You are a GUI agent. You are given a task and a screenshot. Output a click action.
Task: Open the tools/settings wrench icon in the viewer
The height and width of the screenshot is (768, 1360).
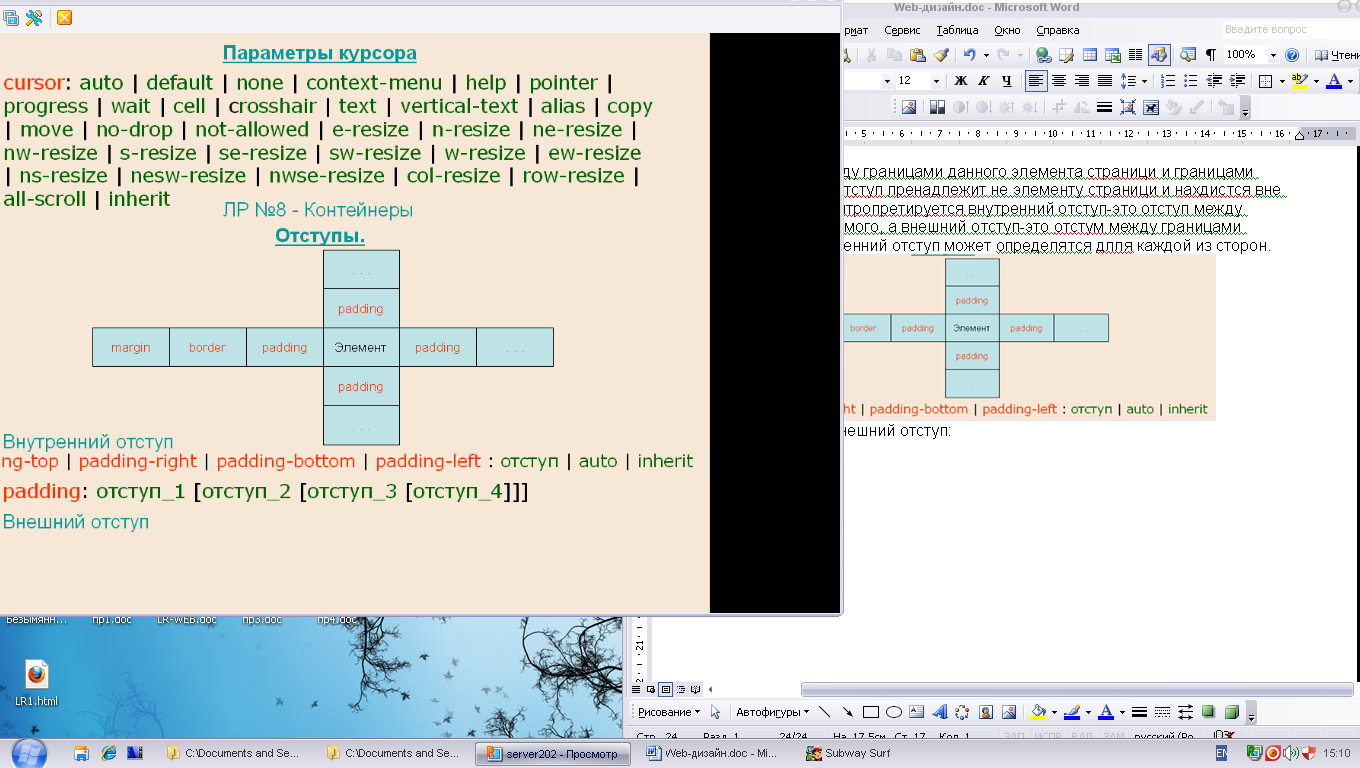[x=33, y=18]
